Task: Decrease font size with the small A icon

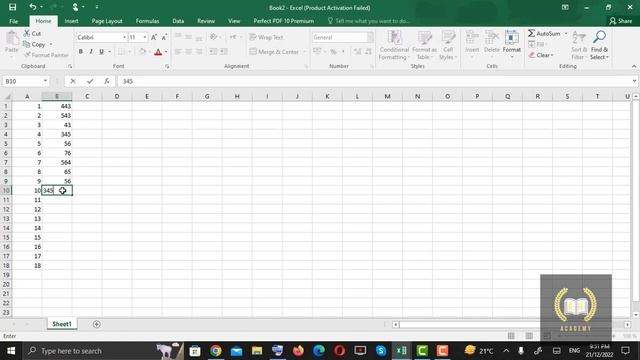Action: coord(164,37)
